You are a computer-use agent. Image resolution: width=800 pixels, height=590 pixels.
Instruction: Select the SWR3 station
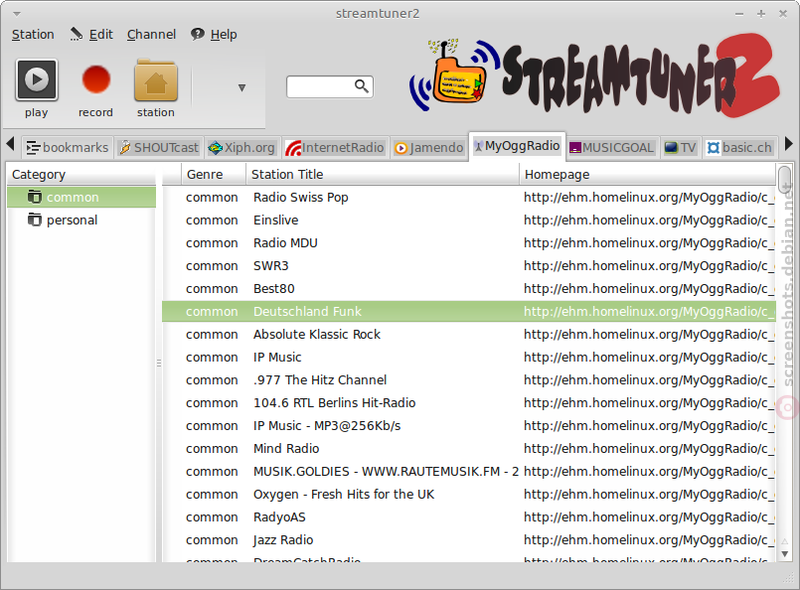point(469,266)
